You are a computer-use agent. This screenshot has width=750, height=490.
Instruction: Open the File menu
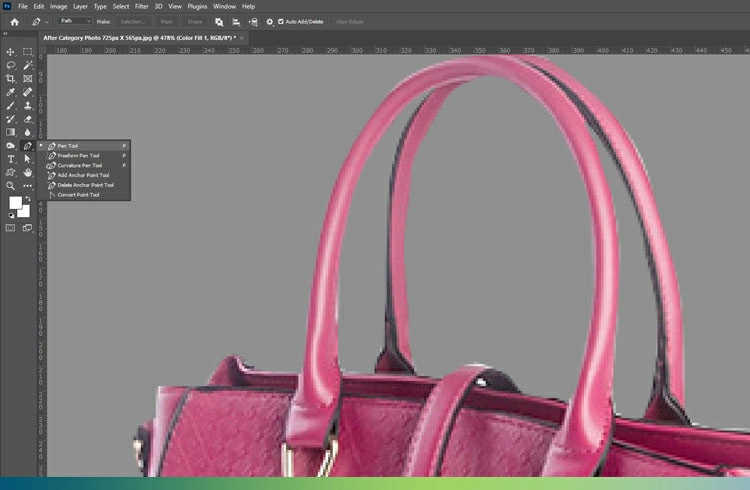coord(22,7)
